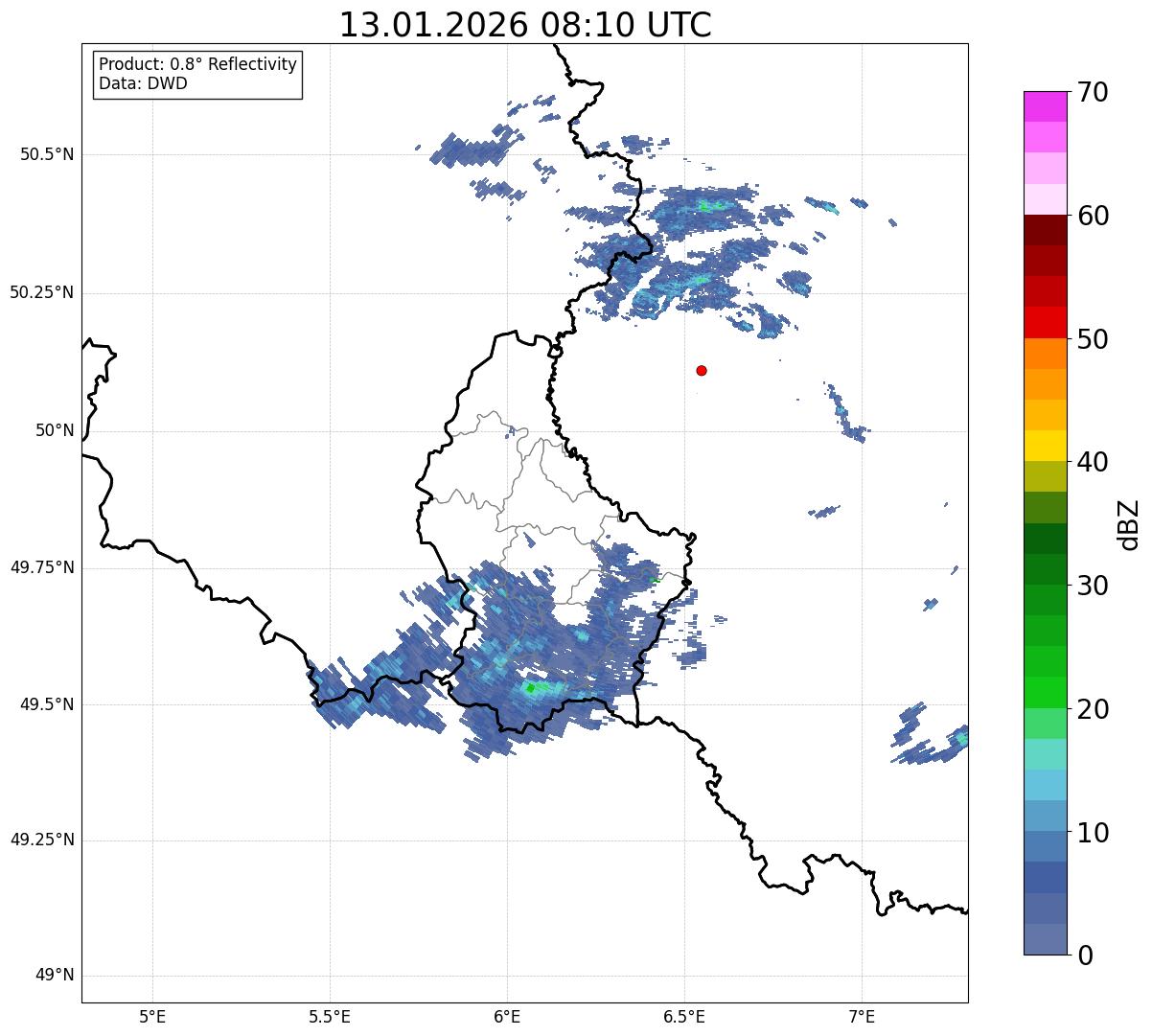Click the colorbar tick value 0
Viewport: 1152px width, 1036px height.
pyautogui.click(x=1085, y=955)
